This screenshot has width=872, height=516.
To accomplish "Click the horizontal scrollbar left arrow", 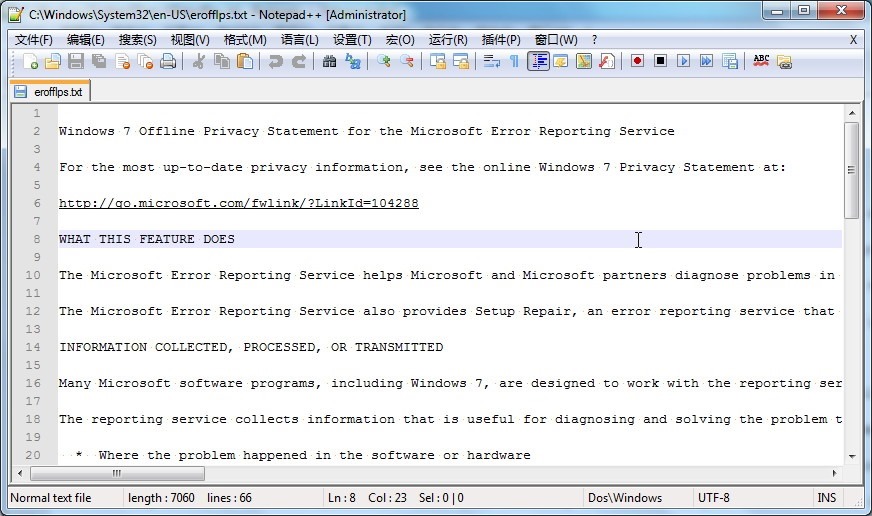I will coord(20,474).
